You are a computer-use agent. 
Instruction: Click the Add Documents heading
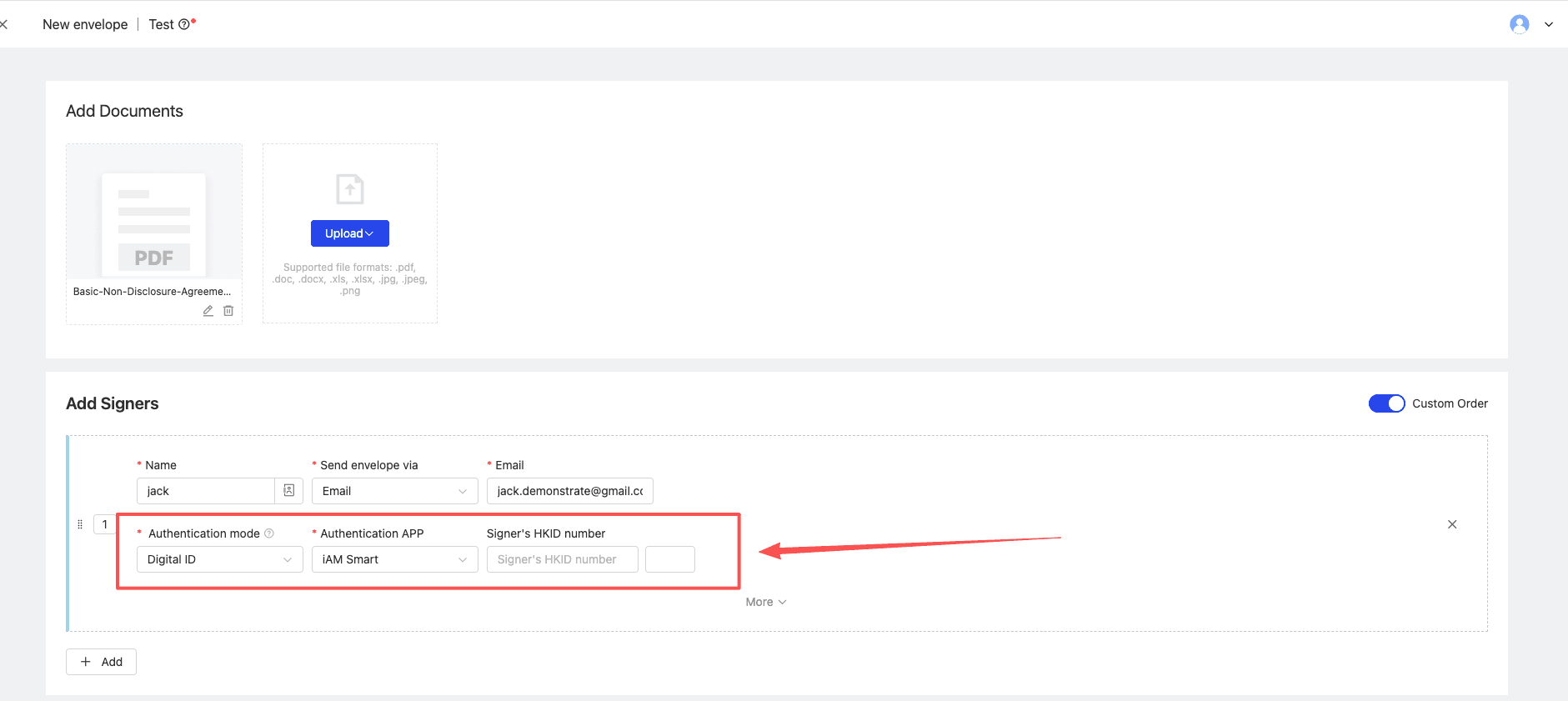pyautogui.click(x=124, y=111)
